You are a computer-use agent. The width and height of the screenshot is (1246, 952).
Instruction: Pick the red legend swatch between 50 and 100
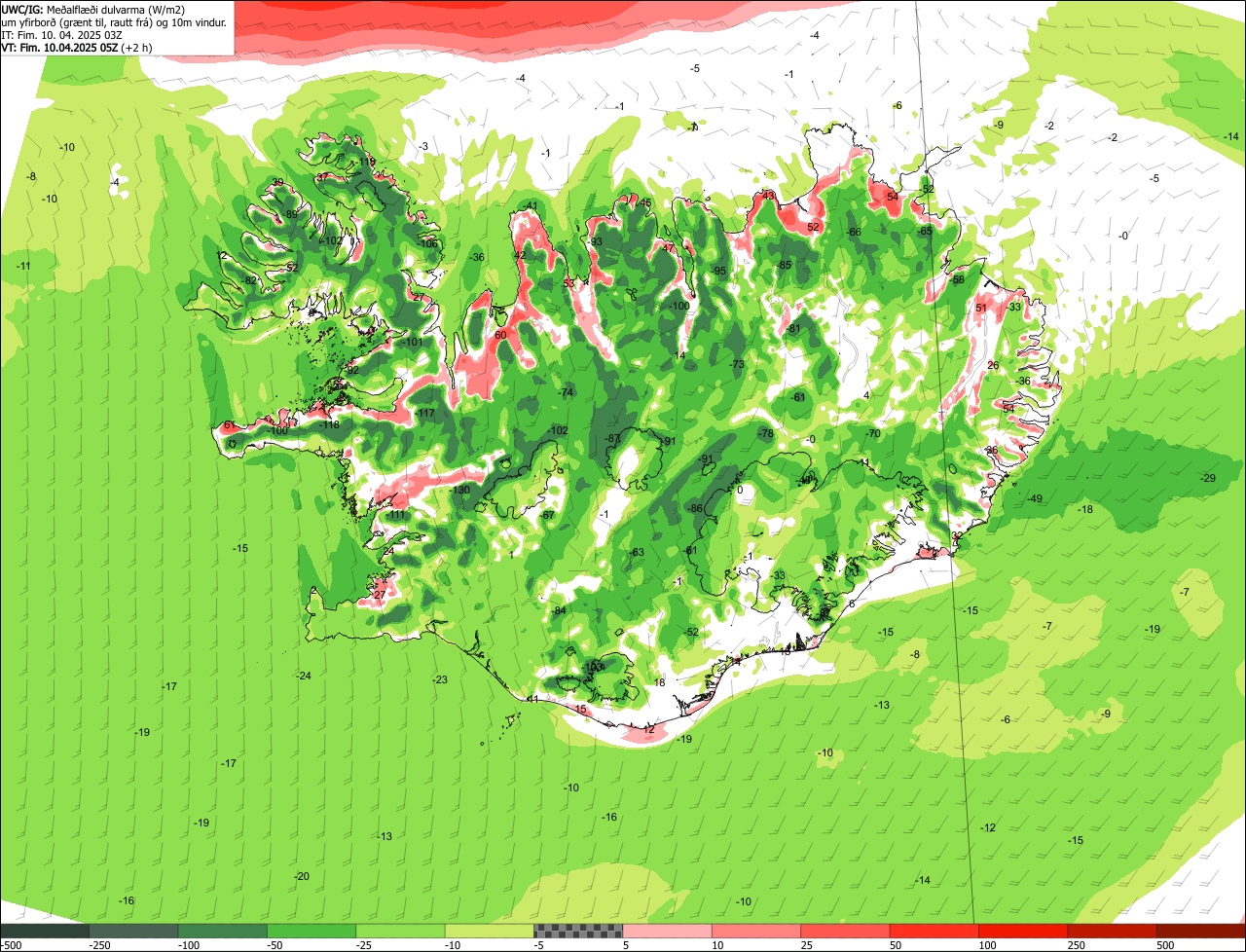click(x=934, y=931)
